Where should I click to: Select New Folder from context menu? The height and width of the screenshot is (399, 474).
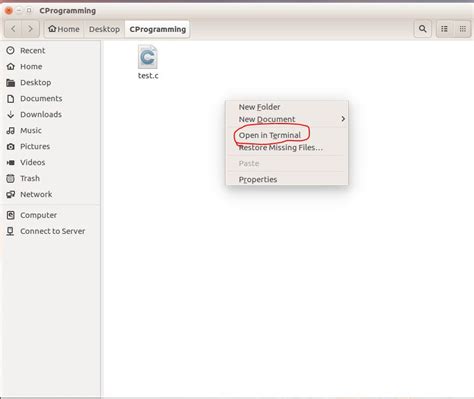[259, 107]
